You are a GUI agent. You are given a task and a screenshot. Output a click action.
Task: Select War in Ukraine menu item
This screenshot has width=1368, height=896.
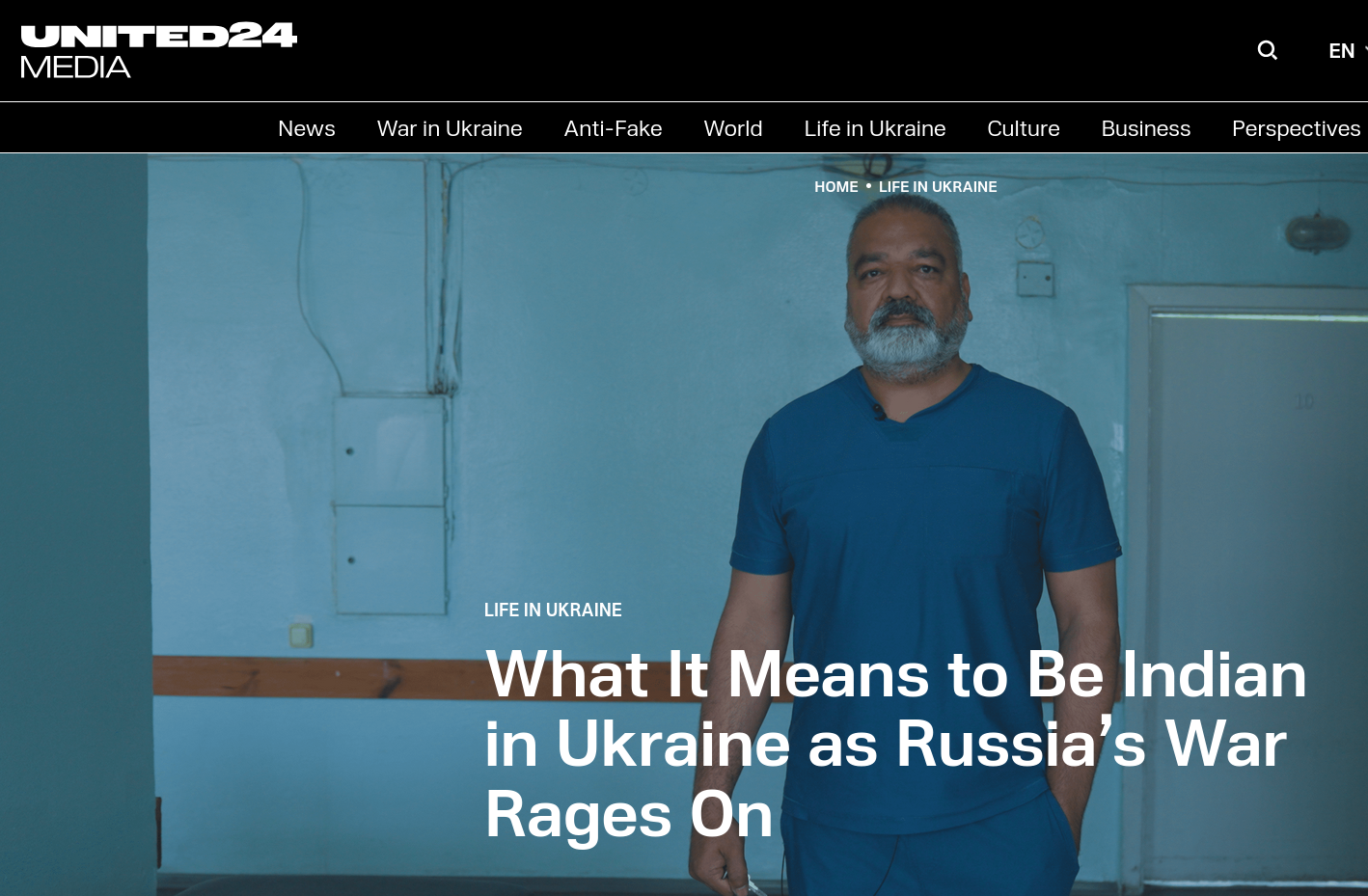[x=450, y=128]
